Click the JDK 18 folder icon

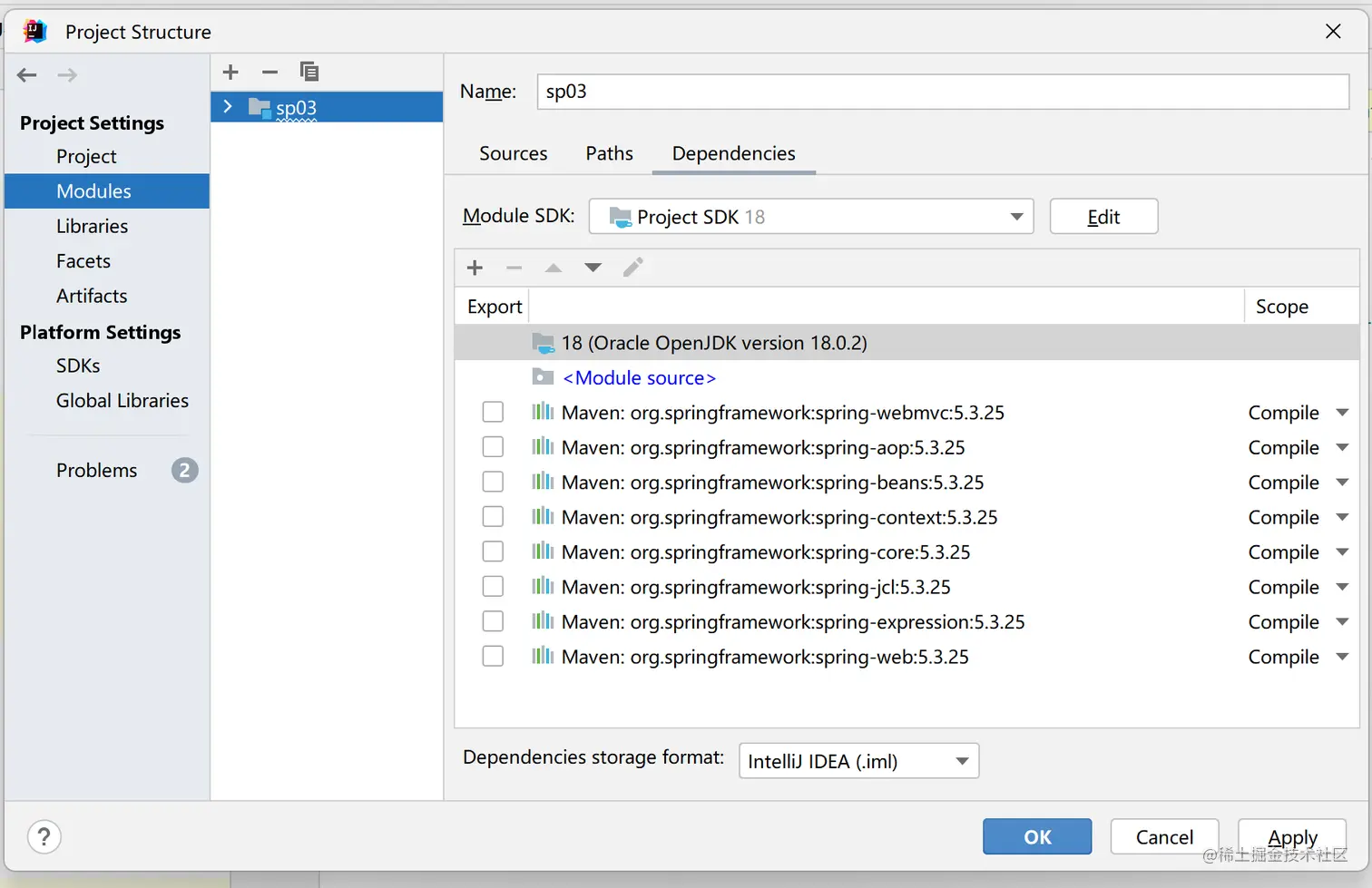[x=544, y=343]
